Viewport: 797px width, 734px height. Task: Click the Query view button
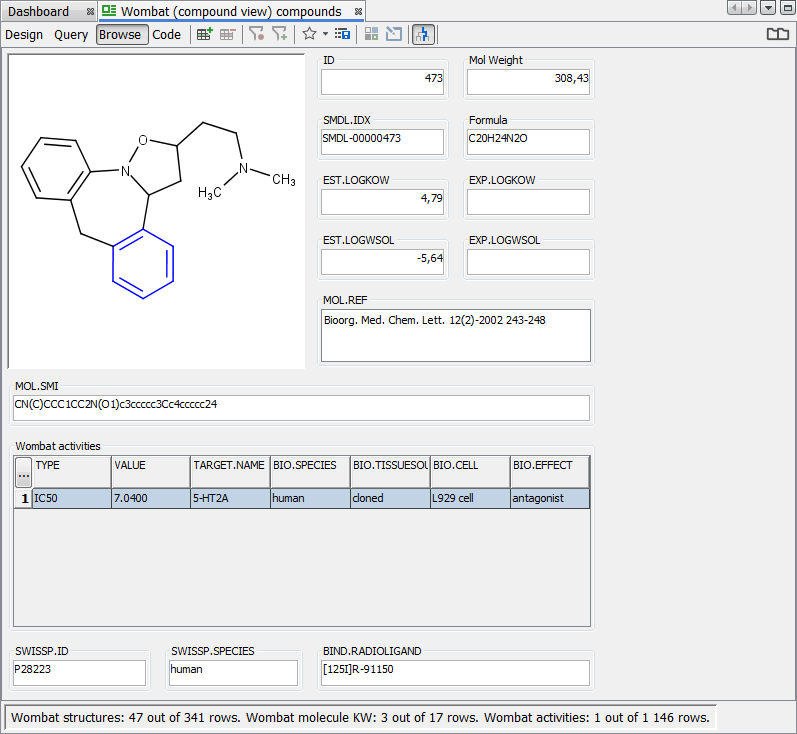point(71,34)
